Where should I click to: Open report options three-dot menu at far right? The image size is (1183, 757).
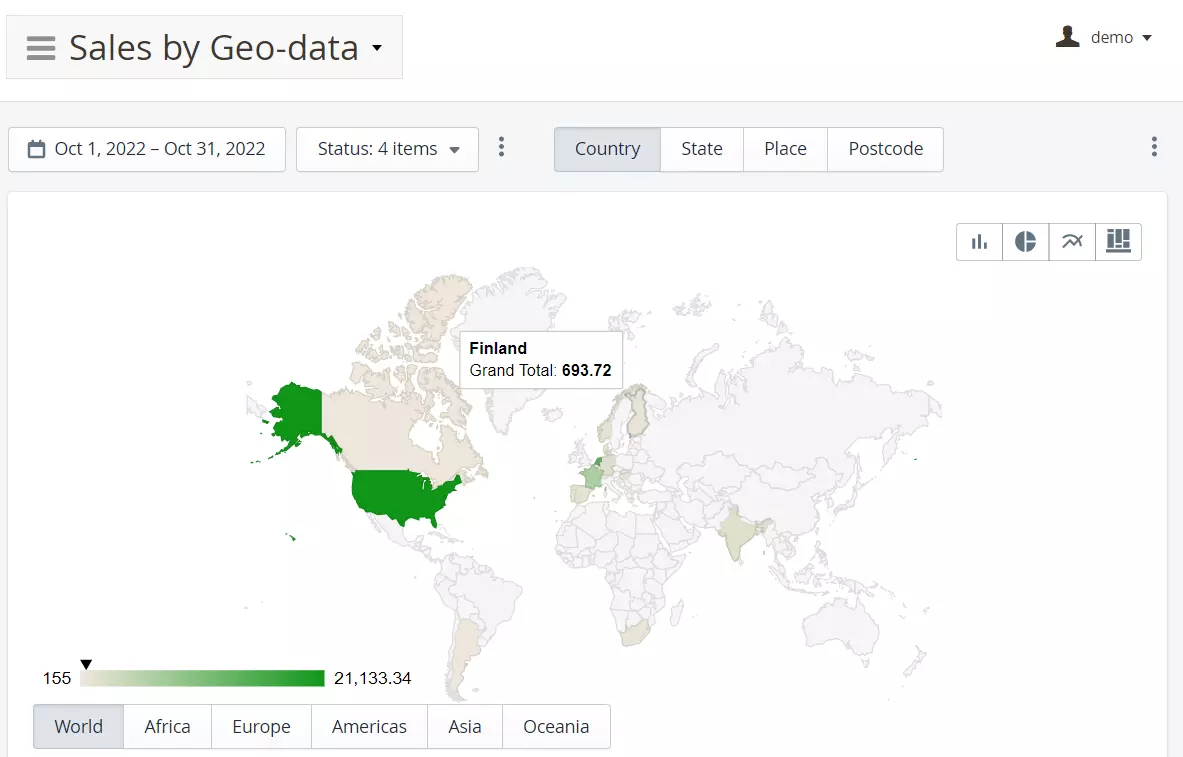tap(1154, 148)
